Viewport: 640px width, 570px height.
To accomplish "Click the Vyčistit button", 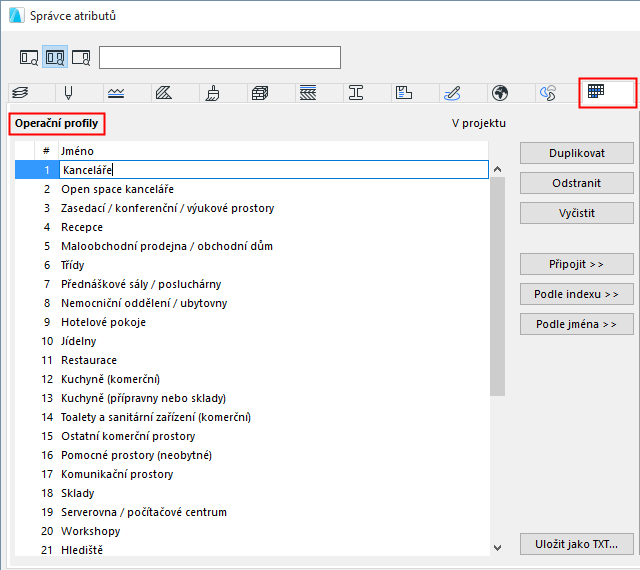I will click(x=576, y=213).
